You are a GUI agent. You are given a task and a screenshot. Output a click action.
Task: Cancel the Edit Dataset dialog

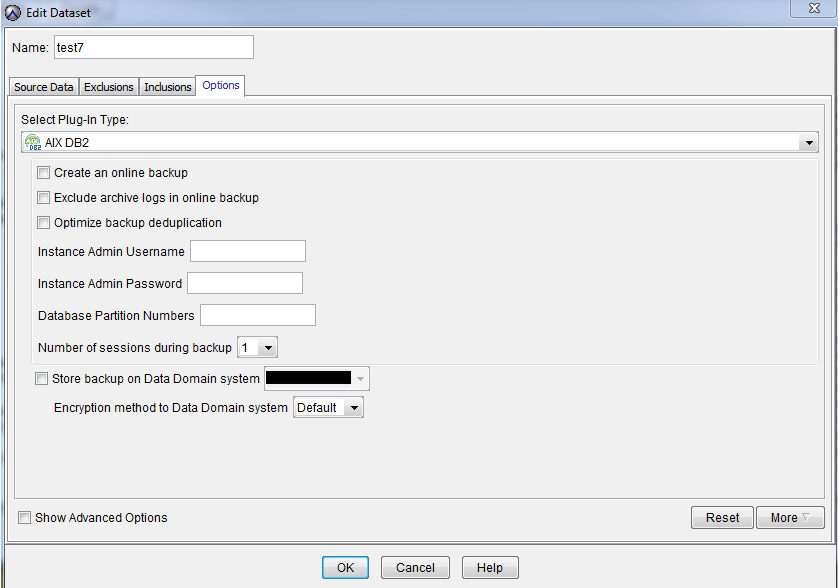[x=415, y=566]
